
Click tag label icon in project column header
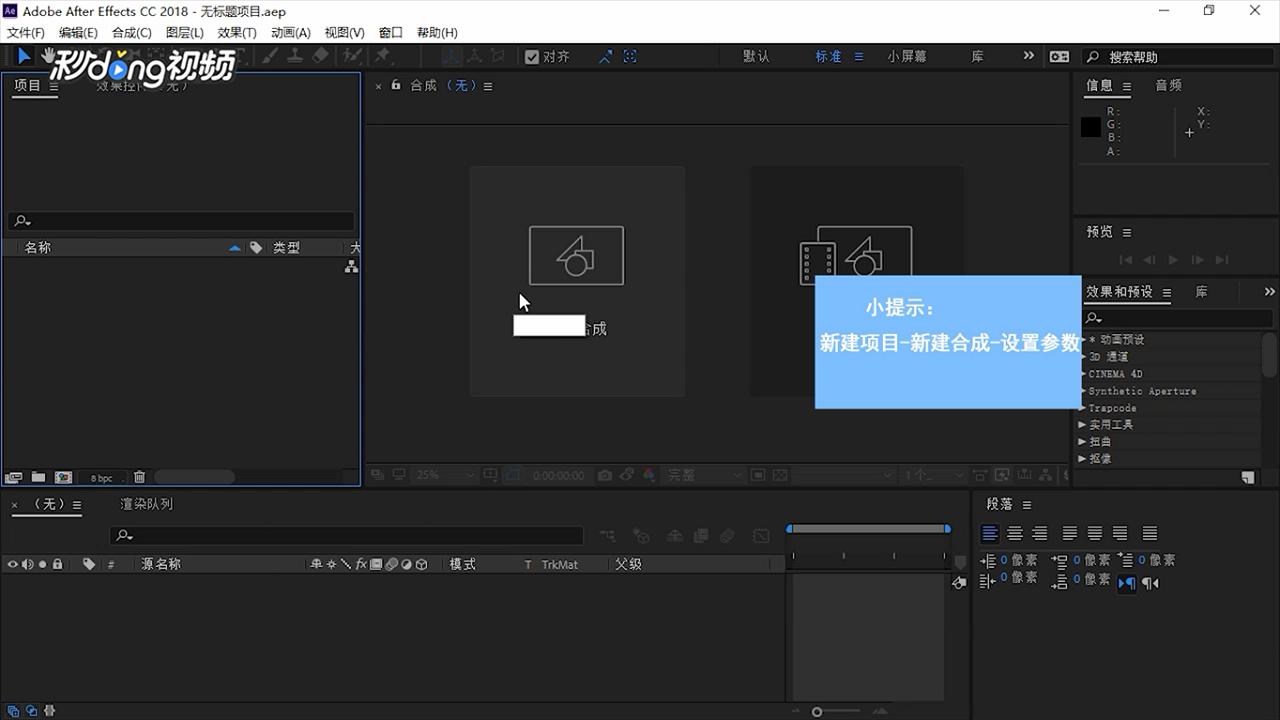click(x=256, y=247)
